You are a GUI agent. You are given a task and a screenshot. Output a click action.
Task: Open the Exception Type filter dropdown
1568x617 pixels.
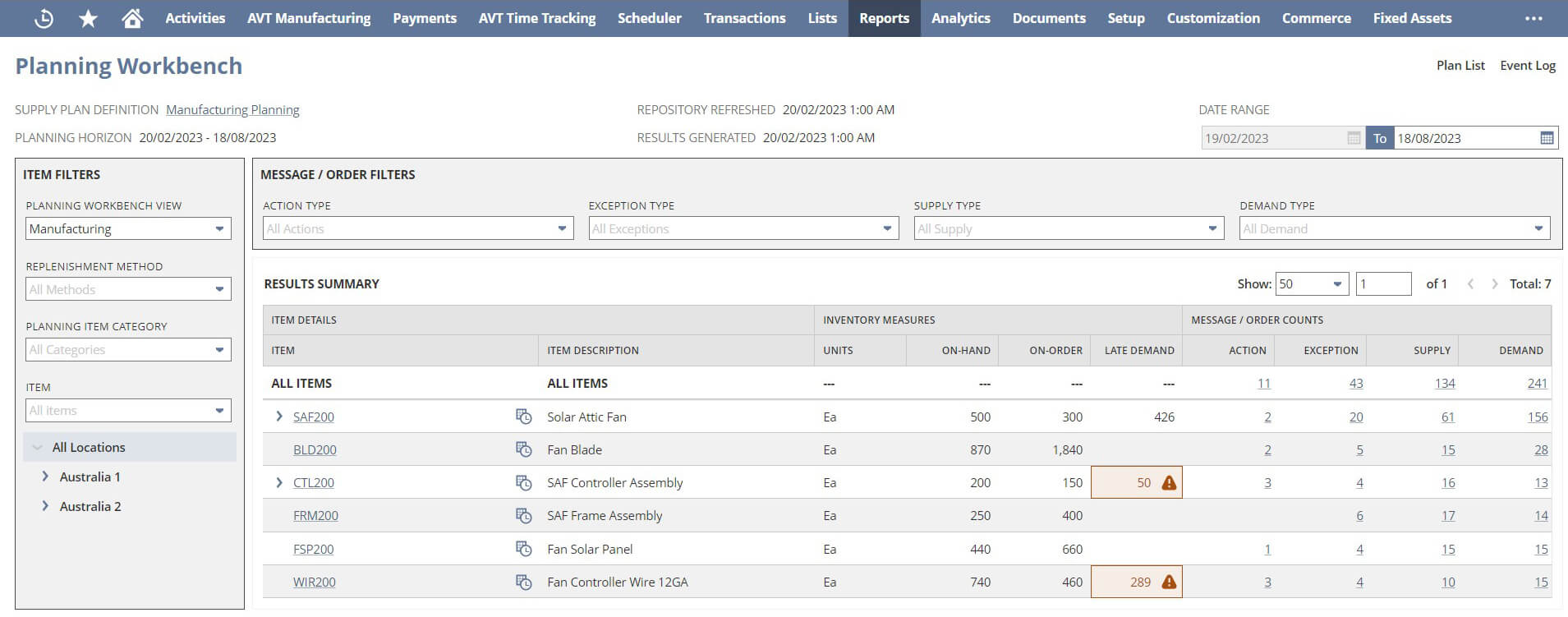coord(743,229)
